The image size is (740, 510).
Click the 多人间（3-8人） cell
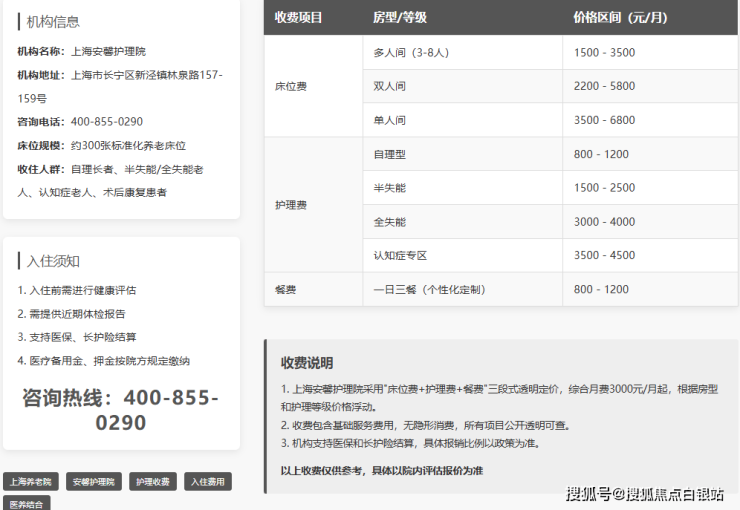(x=462, y=52)
